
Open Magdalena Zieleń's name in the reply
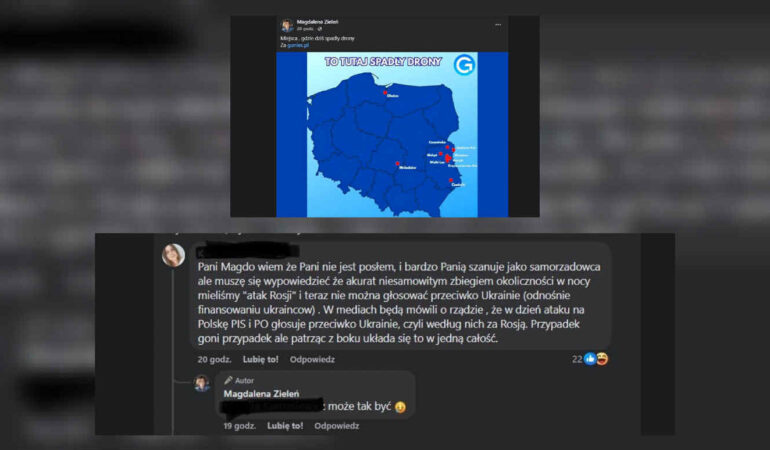coord(261,394)
